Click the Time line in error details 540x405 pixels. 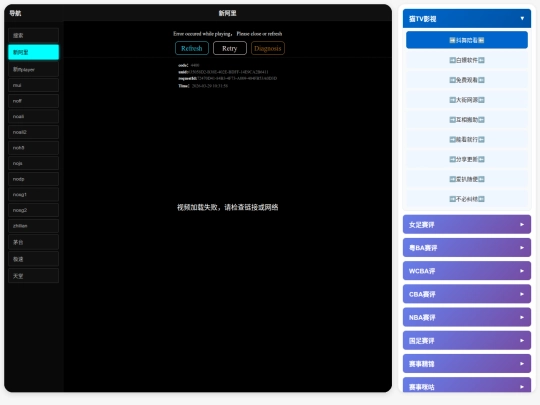[x=203, y=86]
